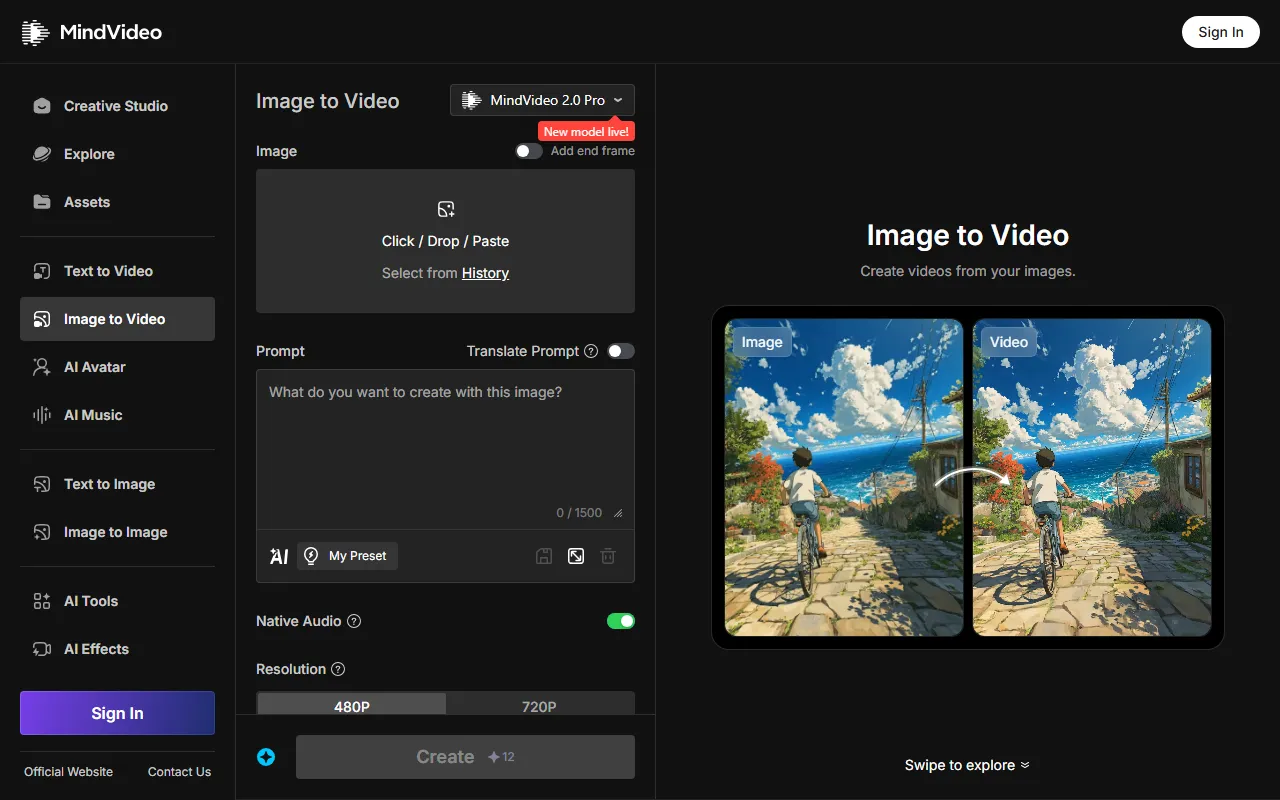
Task: Open the My Preset menu
Action: [347, 556]
